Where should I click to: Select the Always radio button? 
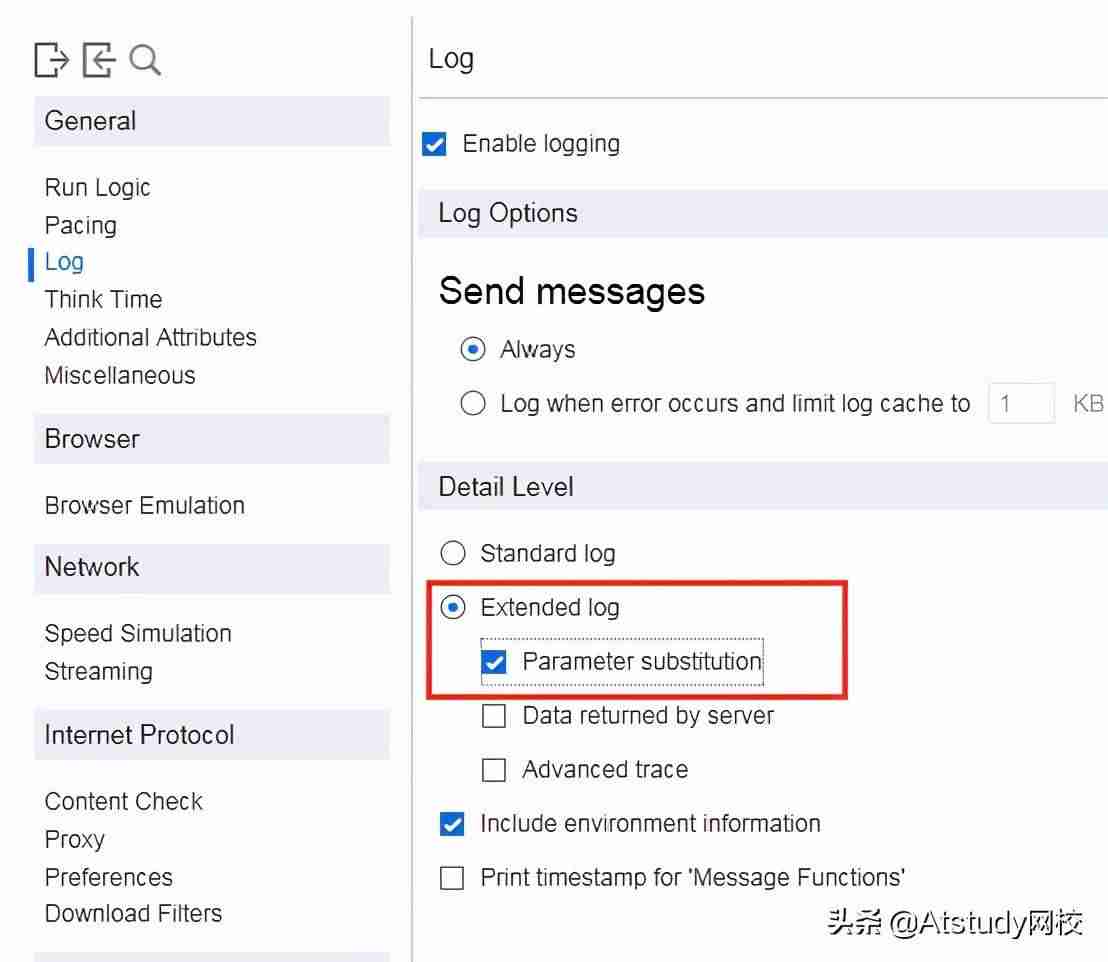473,349
